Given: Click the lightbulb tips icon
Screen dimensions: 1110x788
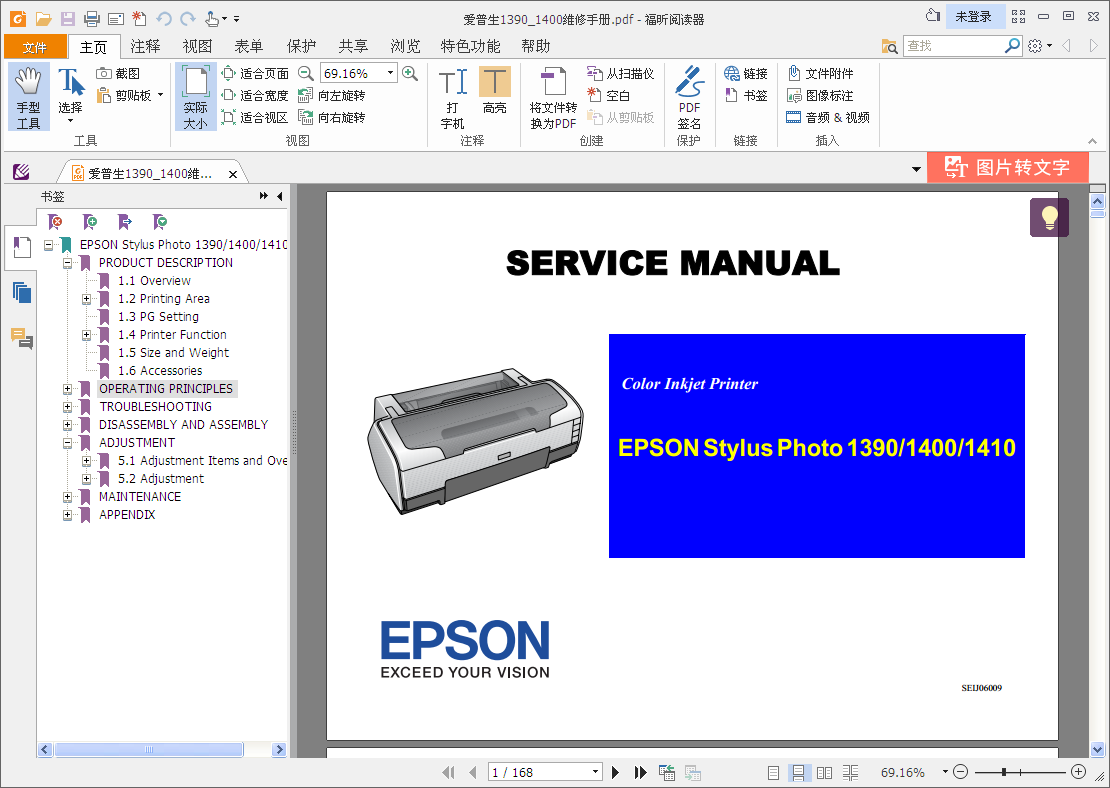Looking at the screenshot, I should 1049,217.
